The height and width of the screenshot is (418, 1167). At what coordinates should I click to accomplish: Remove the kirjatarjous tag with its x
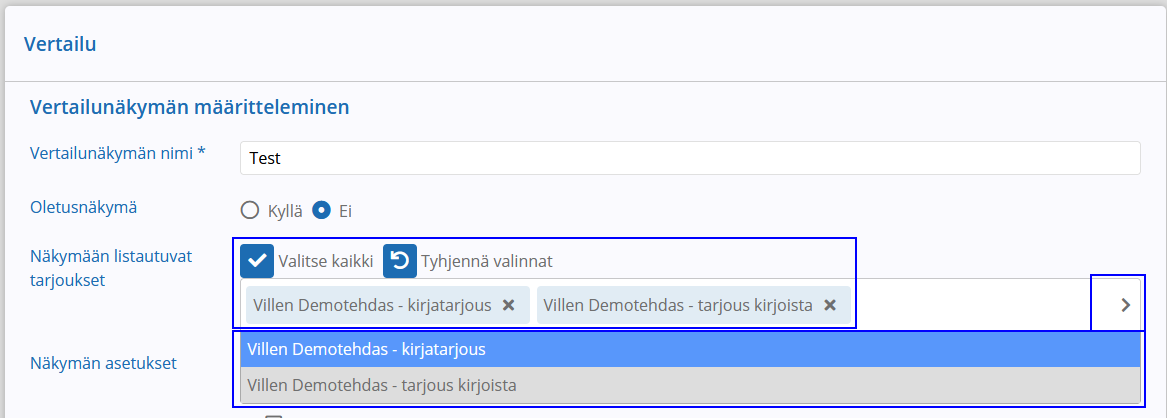coord(508,305)
